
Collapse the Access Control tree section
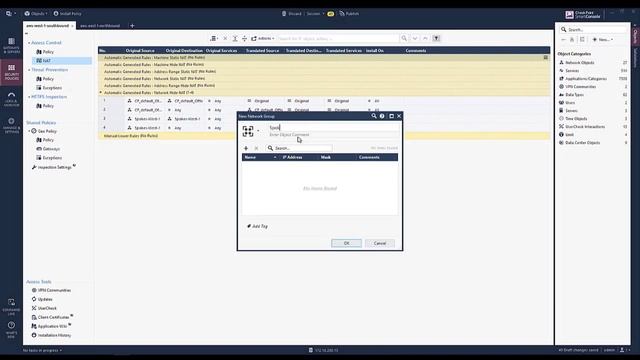point(29,43)
